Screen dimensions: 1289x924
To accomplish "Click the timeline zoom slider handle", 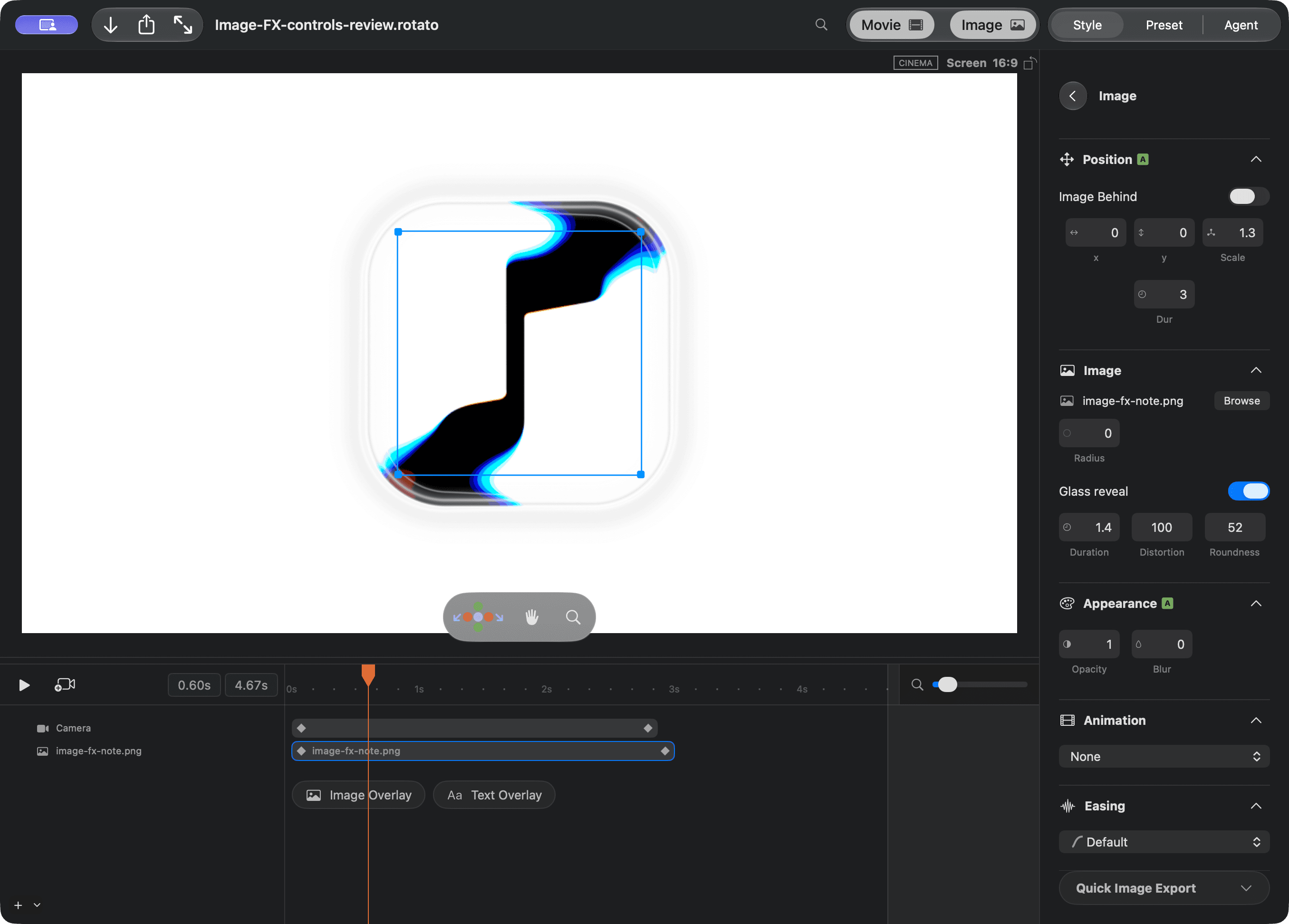I will point(947,685).
